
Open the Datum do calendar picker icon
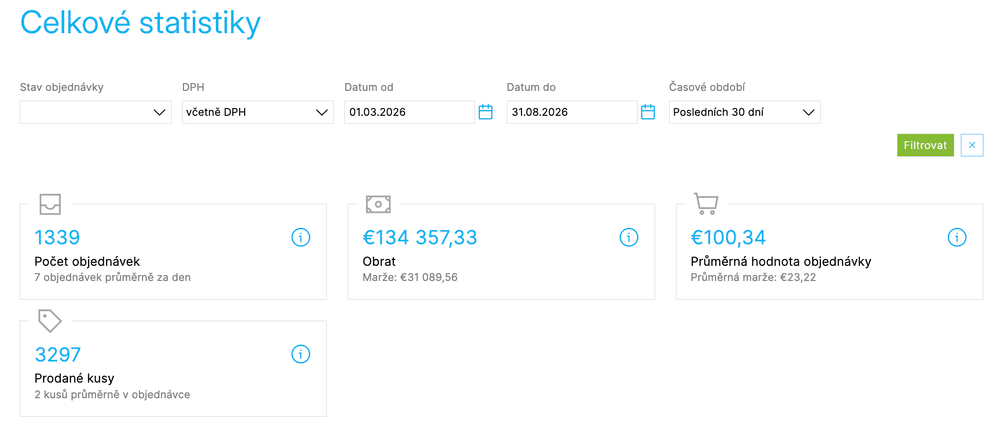[648, 112]
